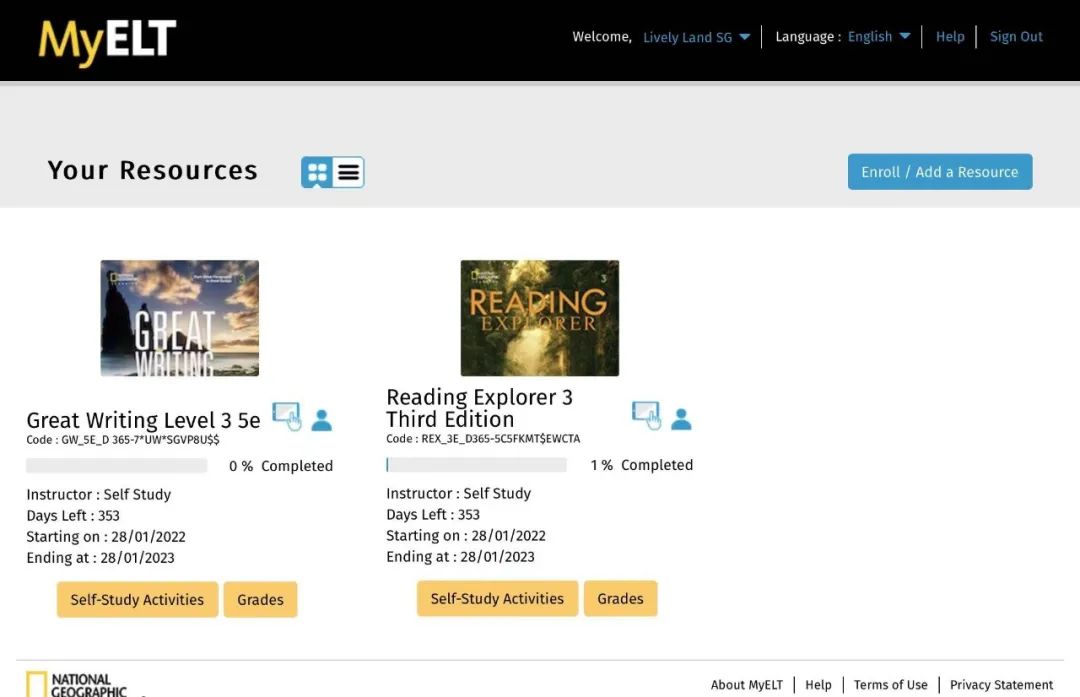Click the Great Writing Level 3 5e title
Screen dimensions: 1080x697
143,420
